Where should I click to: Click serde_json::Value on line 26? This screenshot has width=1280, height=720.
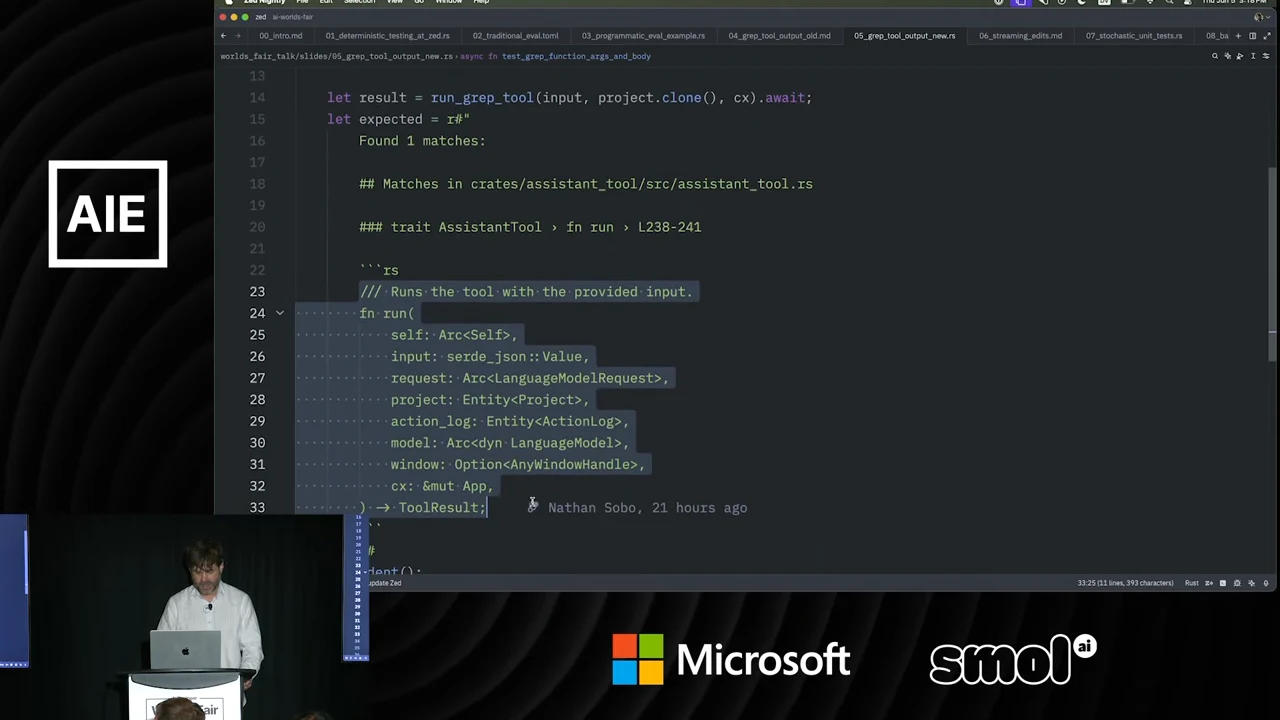tap(514, 357)
